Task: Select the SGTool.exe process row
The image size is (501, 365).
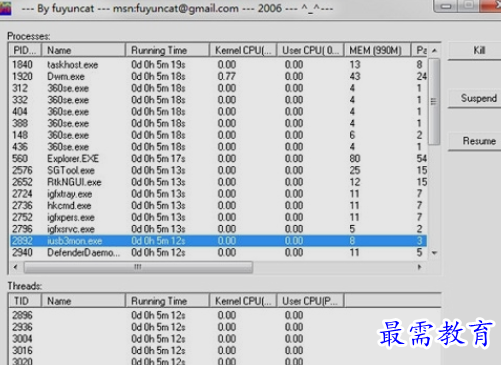Action: 218,170
